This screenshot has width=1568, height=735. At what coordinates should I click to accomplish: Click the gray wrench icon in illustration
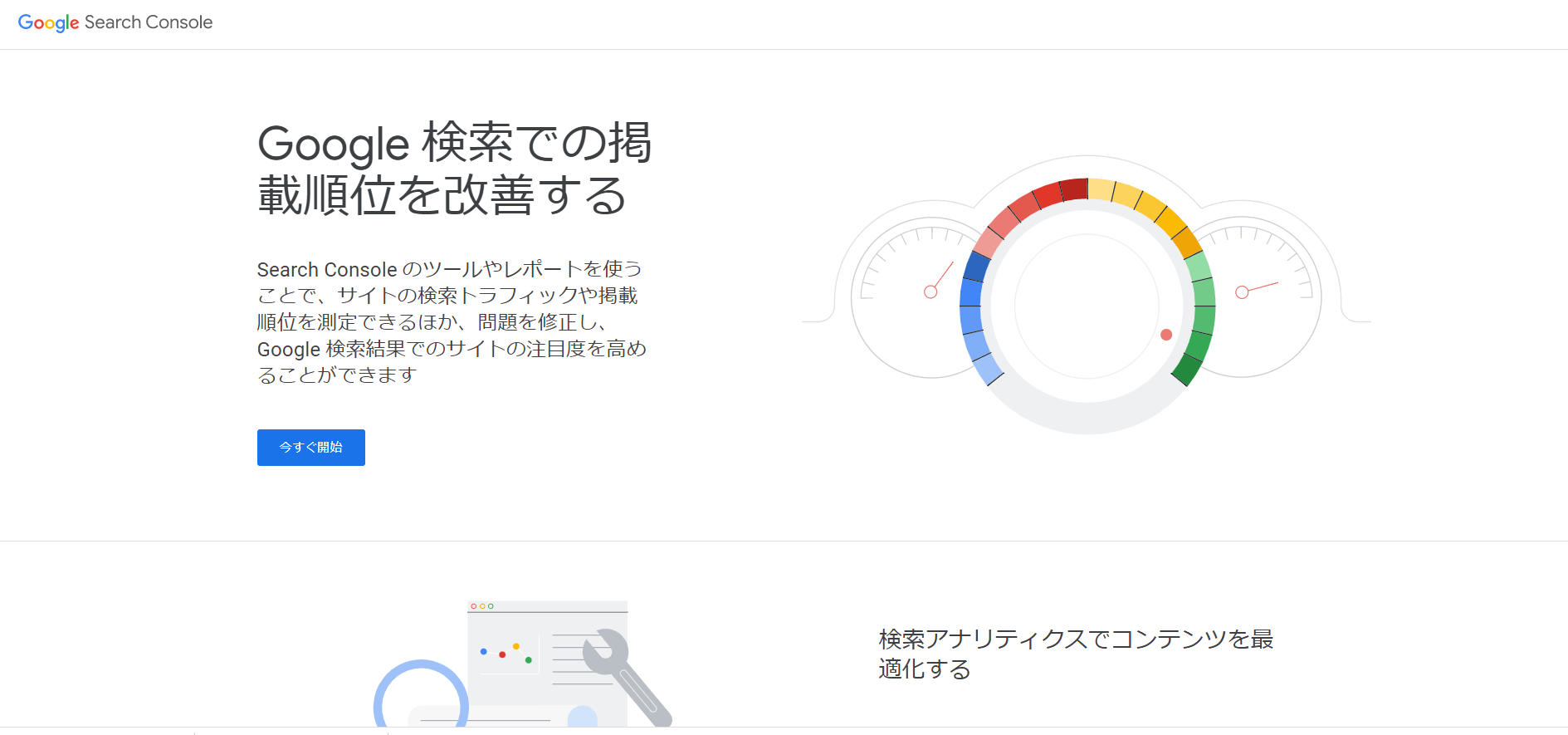(x=628, y=677)
